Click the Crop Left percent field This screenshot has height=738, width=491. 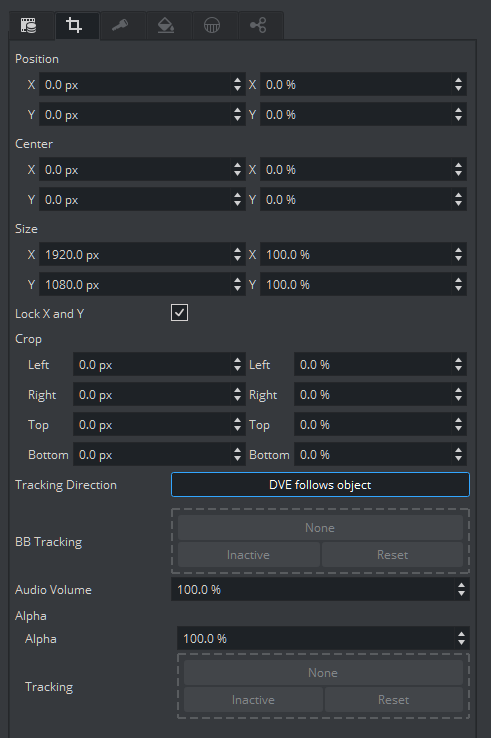[375, 365]
